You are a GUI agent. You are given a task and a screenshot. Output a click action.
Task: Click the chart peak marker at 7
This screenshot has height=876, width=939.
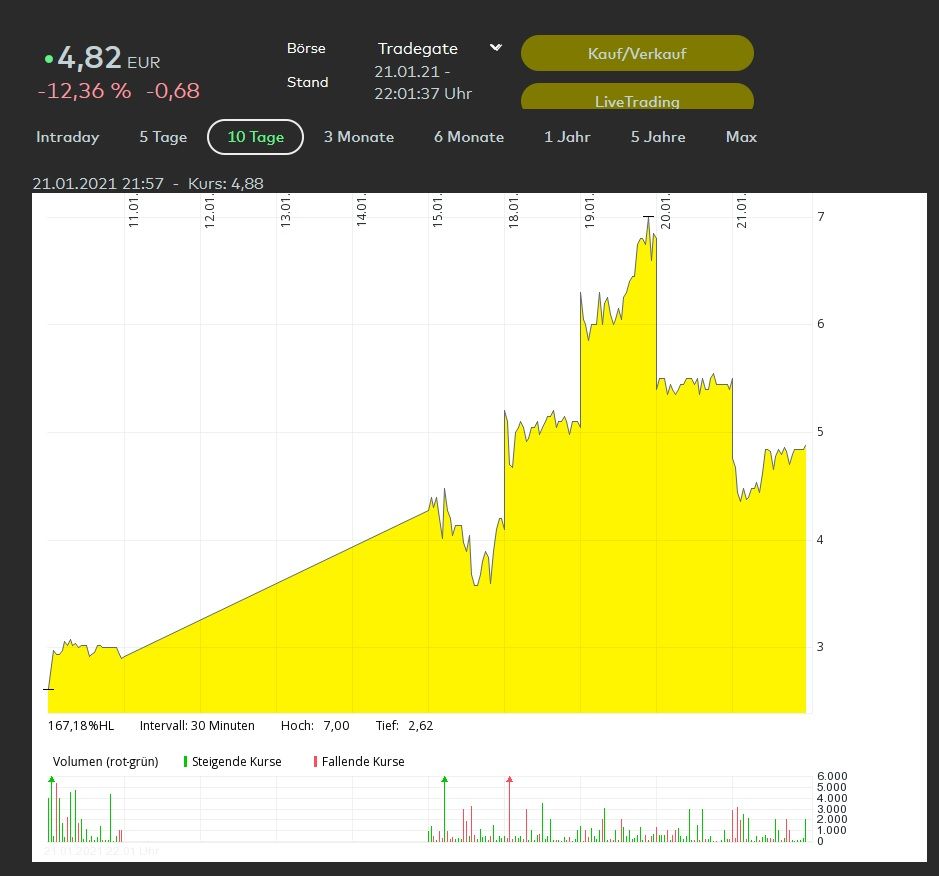point(648,216)
